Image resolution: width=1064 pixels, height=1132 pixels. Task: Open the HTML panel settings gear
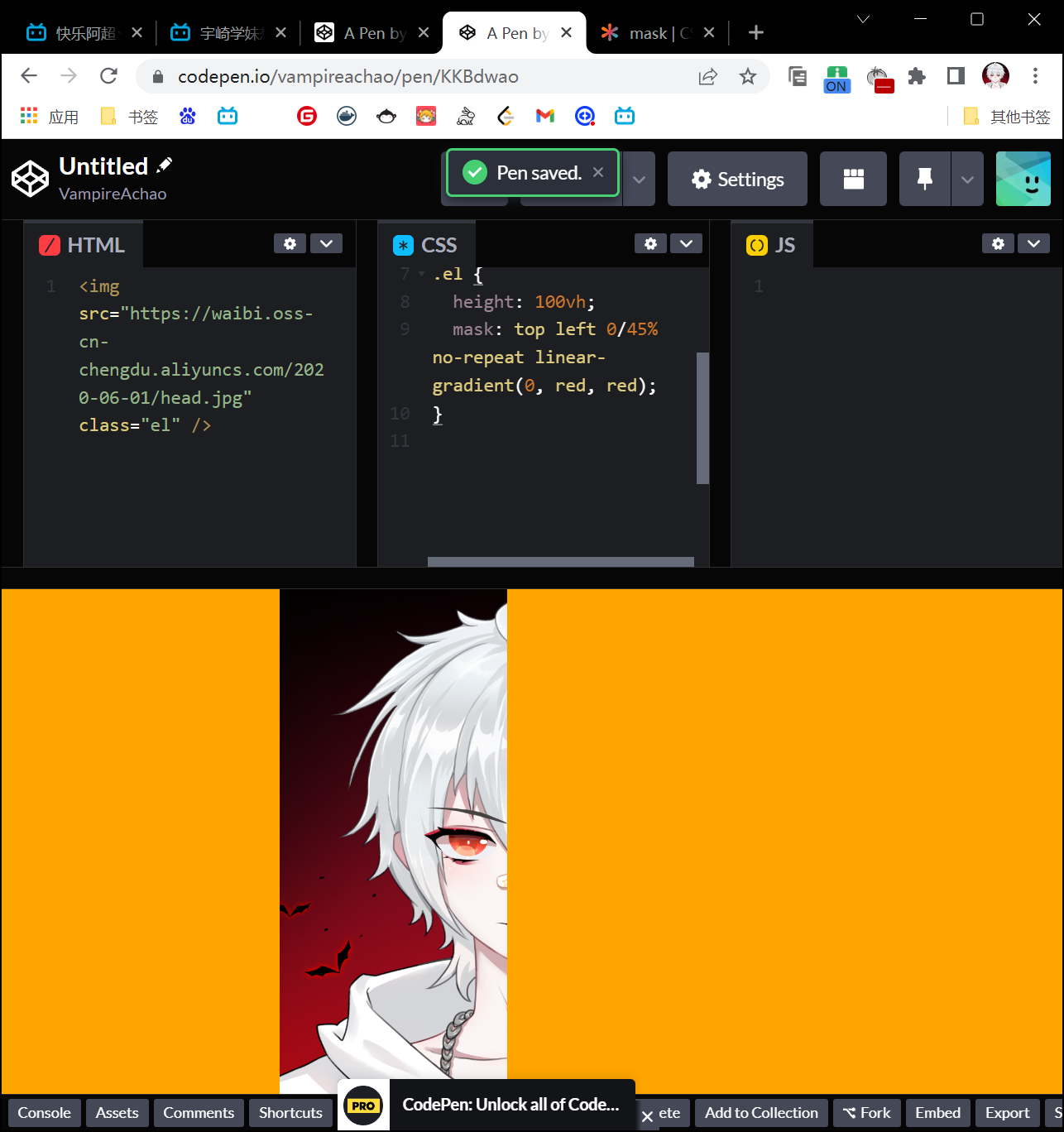(x=290, y=243)
